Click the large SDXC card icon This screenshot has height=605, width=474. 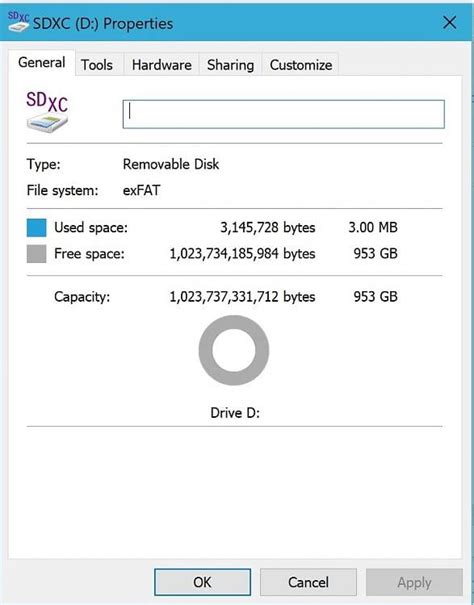click(x=47, y=112)
